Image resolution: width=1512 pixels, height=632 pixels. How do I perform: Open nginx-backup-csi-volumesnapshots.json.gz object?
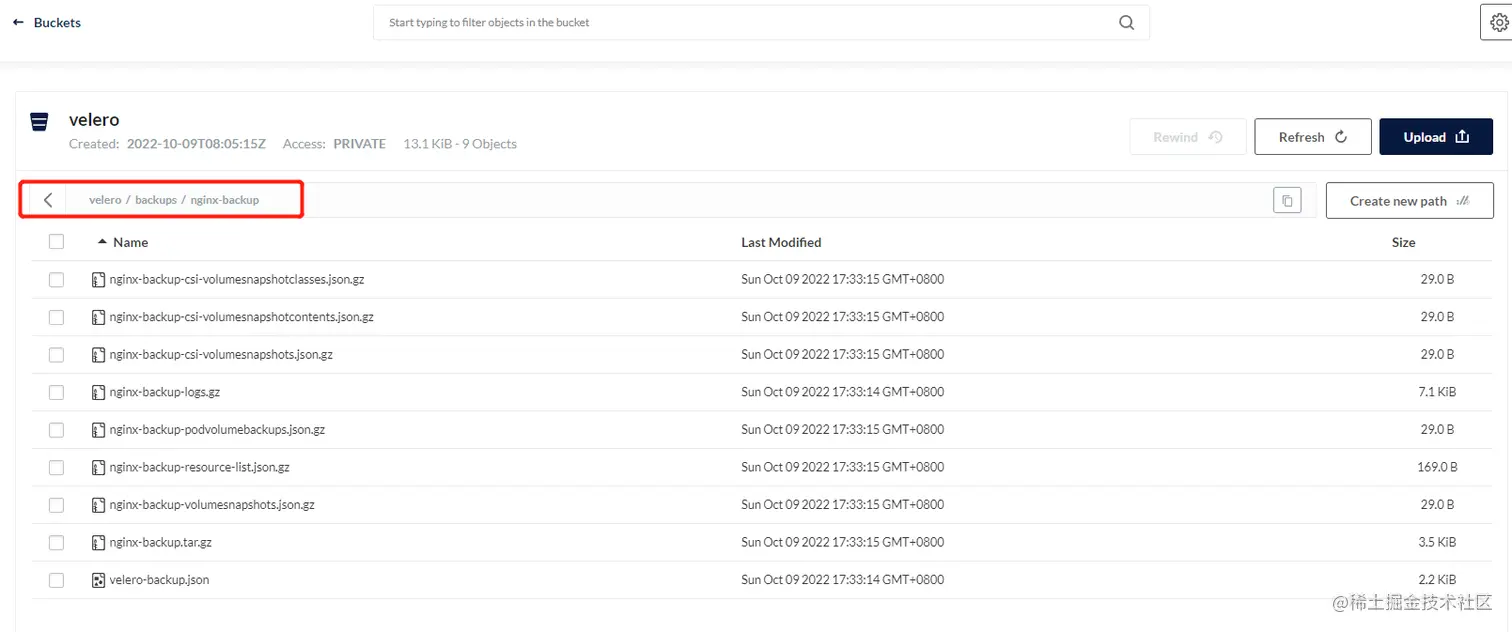[x=221, y=355]
